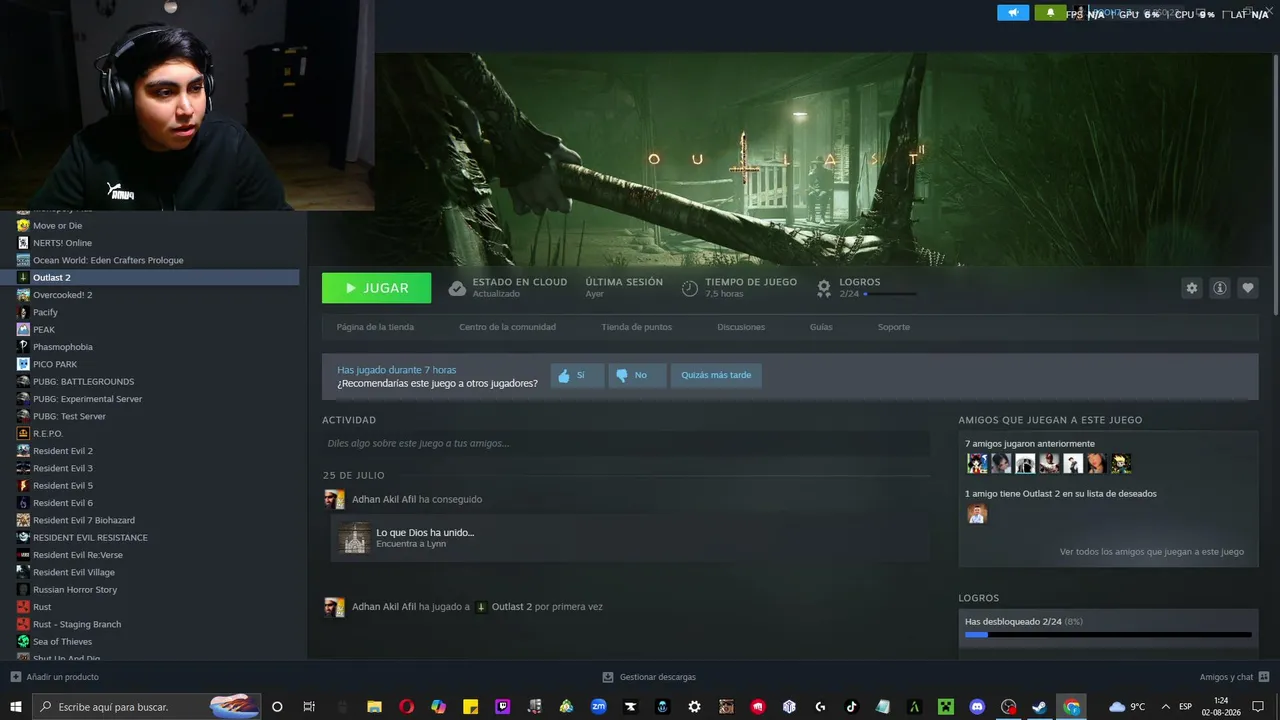1280x720 pixels.
Task: Click the ESP language indicator in tray
Action: pos(1185,706)
